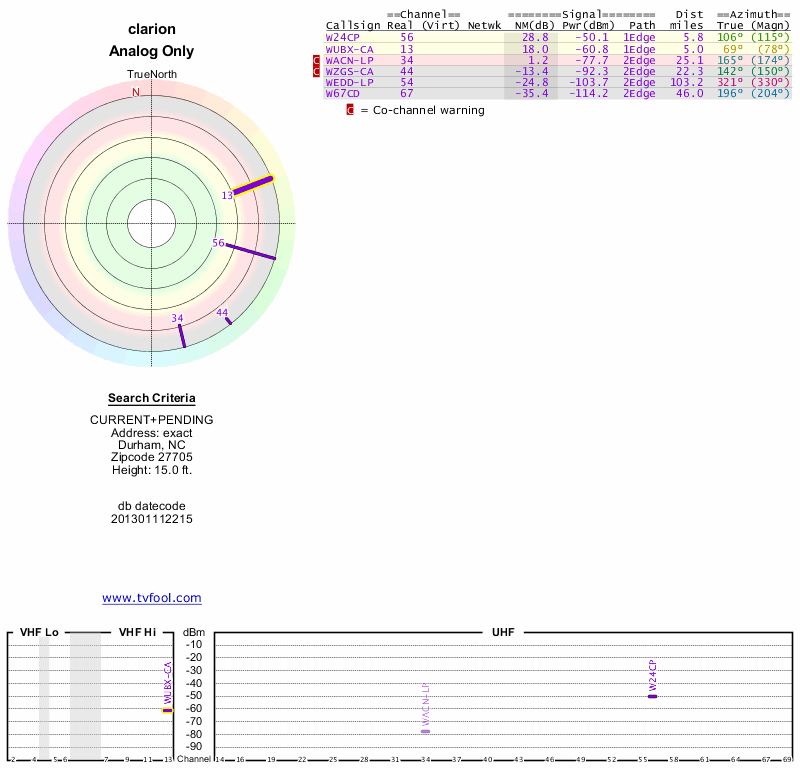
Task: Select channel 34 bearing line on radar
Action: coord(181,335)
